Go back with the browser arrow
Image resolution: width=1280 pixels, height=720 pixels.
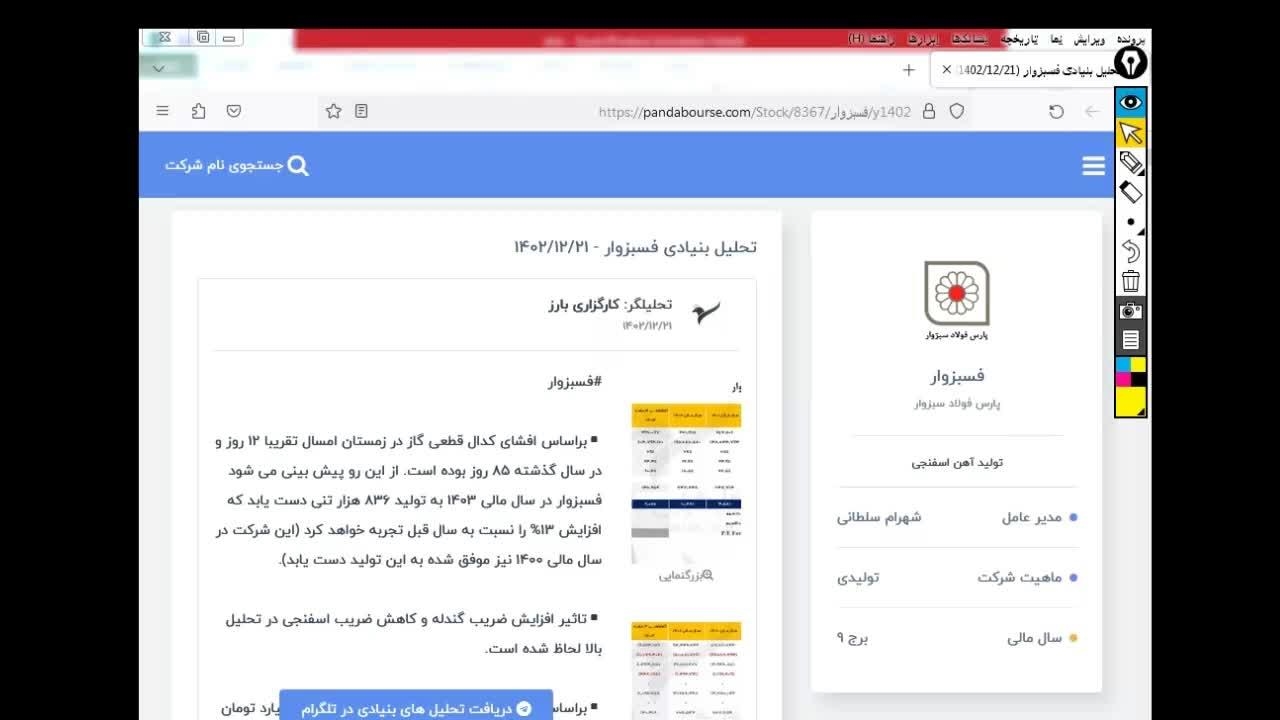1092,112
